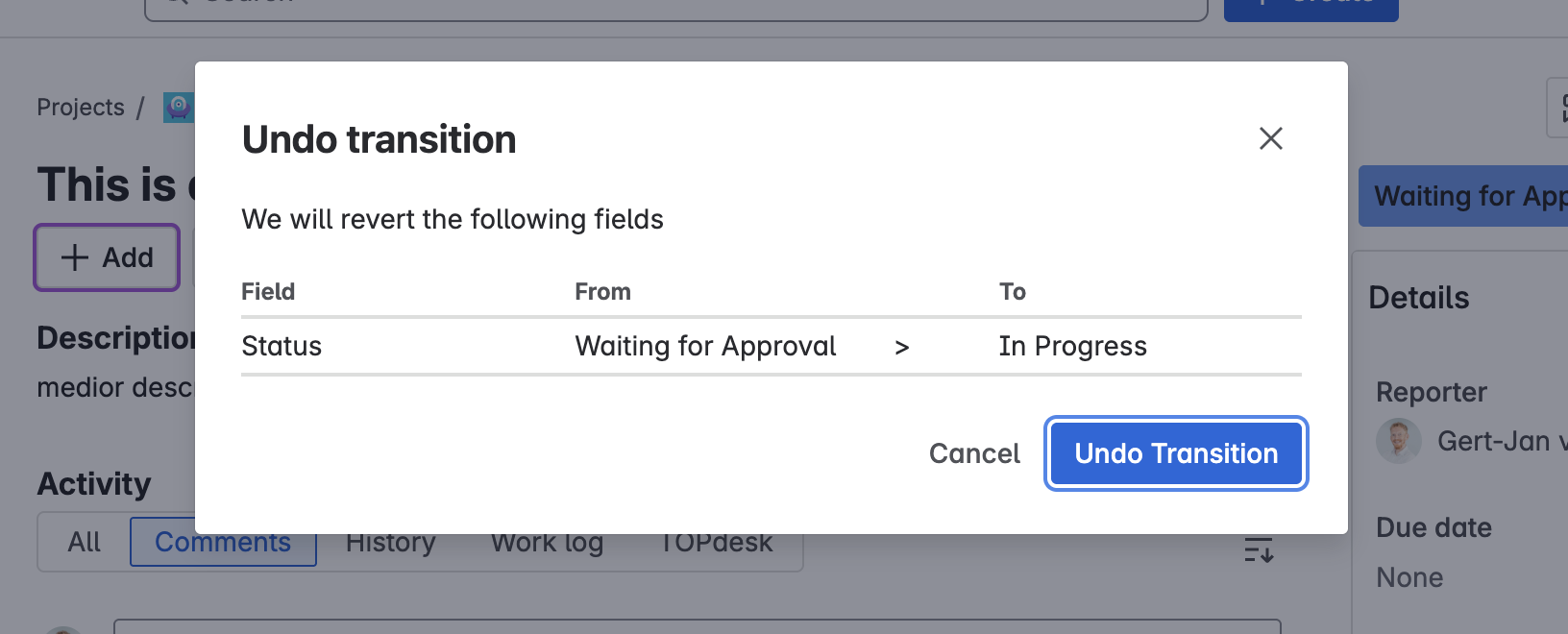
Task: Open the Waiting for Approval status dropdown
Action: [1462, 197]
